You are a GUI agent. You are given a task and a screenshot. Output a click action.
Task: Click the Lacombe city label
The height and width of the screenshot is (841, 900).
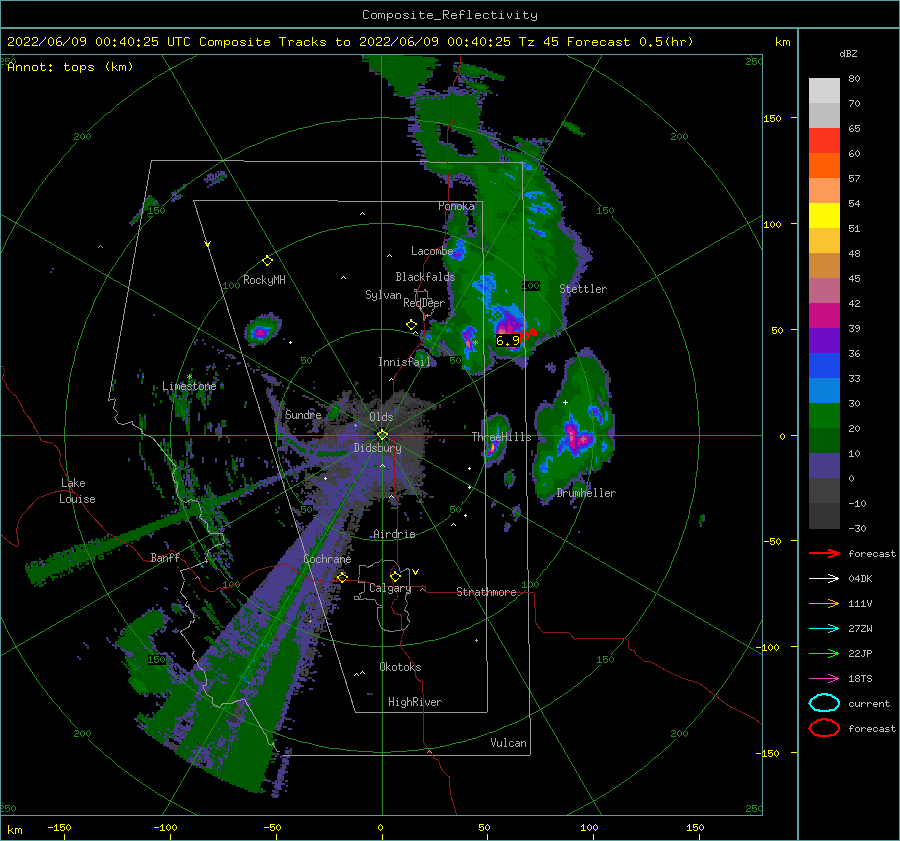(432, 251)
